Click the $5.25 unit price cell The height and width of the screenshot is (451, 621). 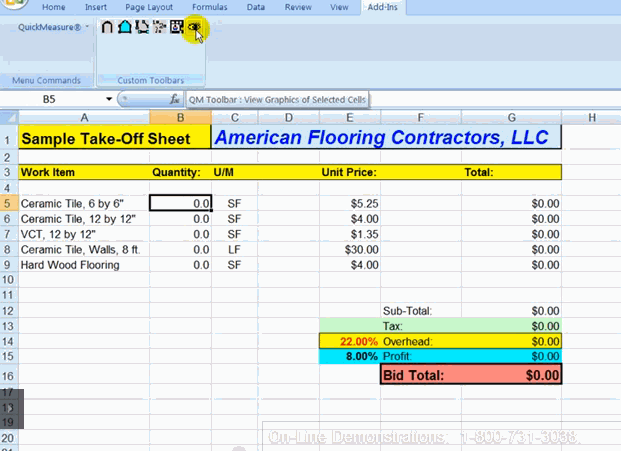(349, 203)
